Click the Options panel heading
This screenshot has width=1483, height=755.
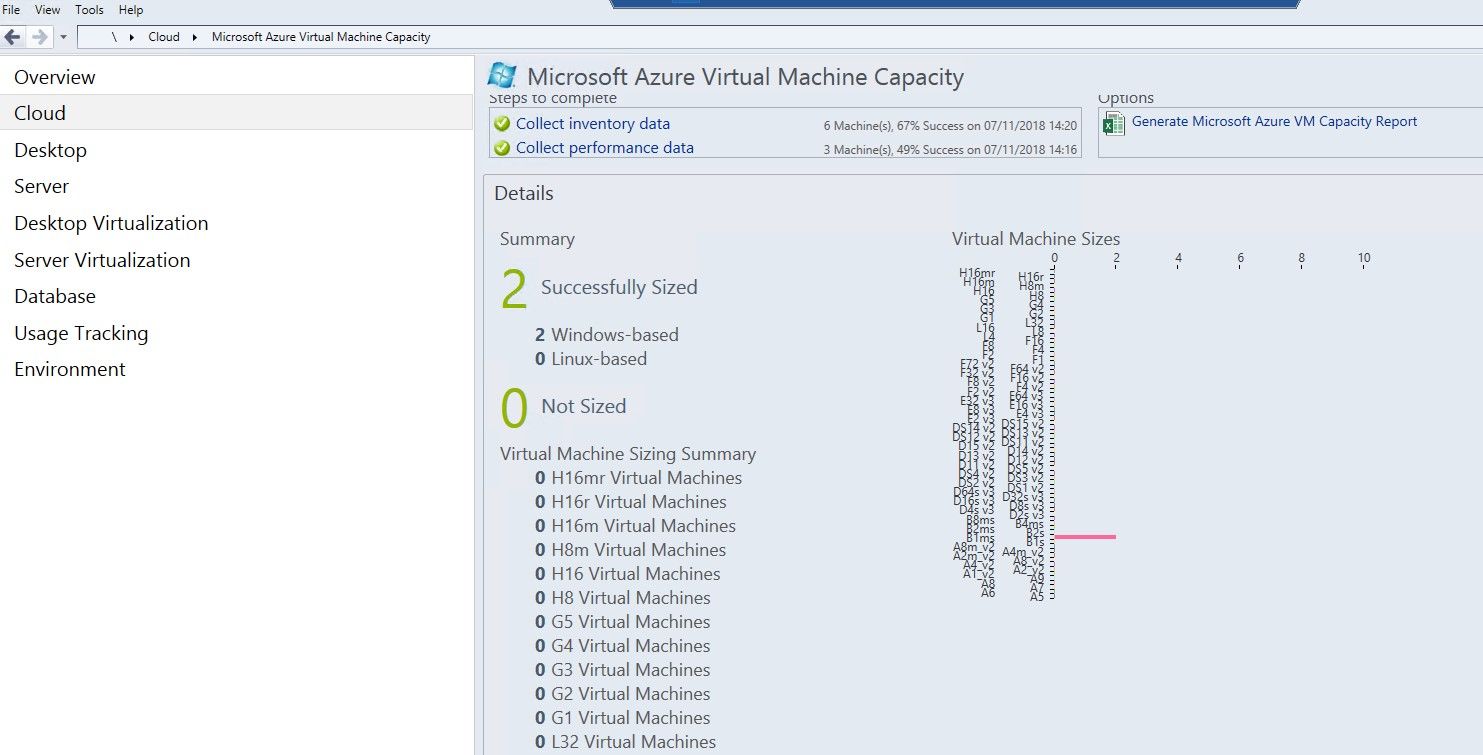(1126, 98)
